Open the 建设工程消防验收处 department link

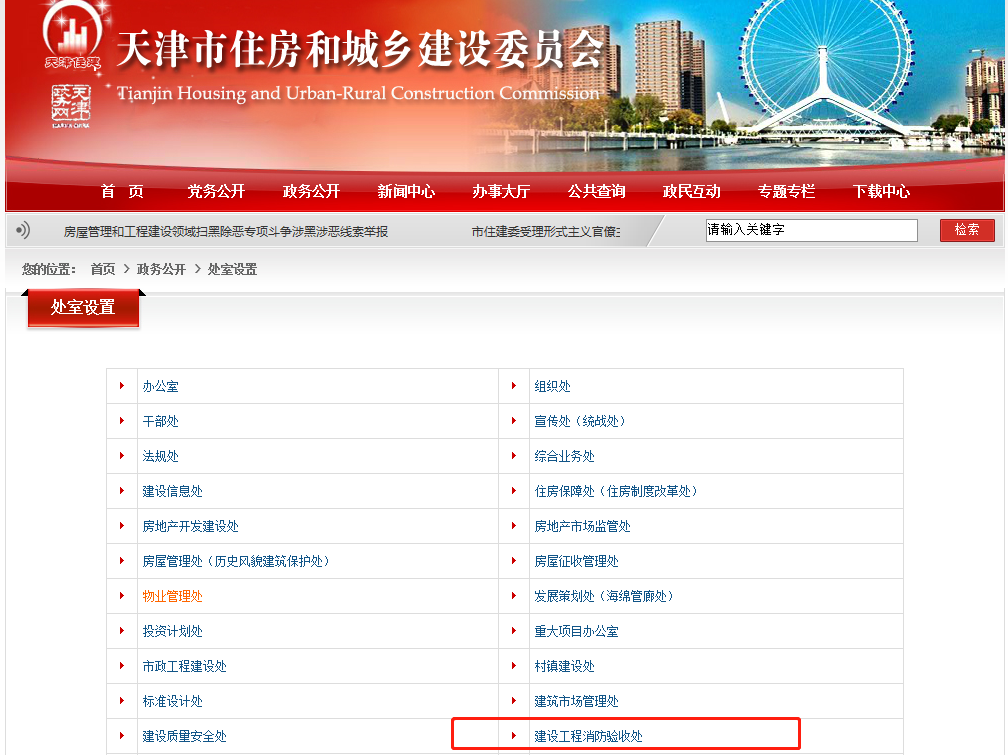[x=588, y=736]
